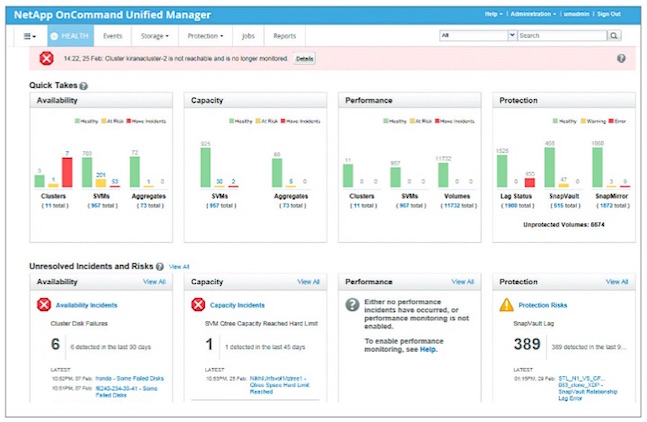The width and height of the screenshot is (647, 422).
Task: Click the yellow 201 SVMs at-risk bar
Action: pyautogui.click(x=101, y=183)
